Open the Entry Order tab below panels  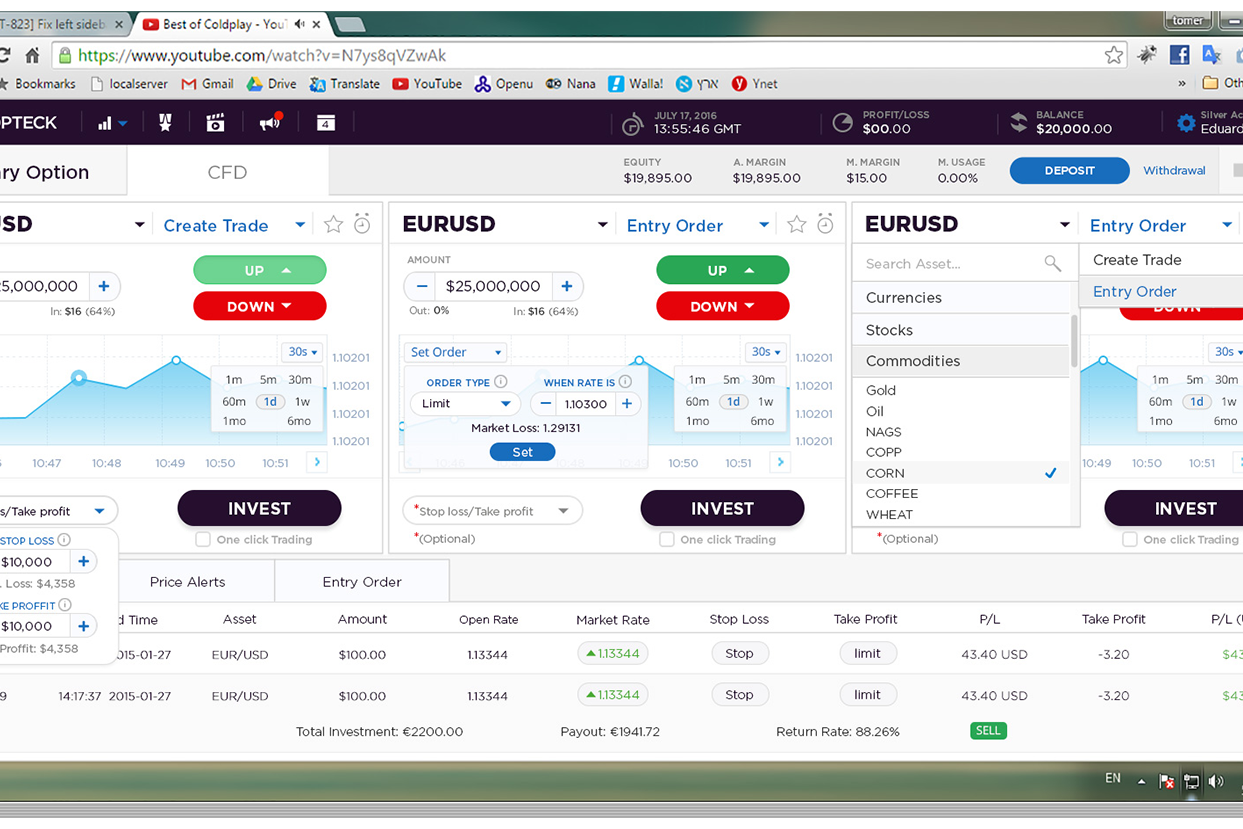click(x=362, y=582)
